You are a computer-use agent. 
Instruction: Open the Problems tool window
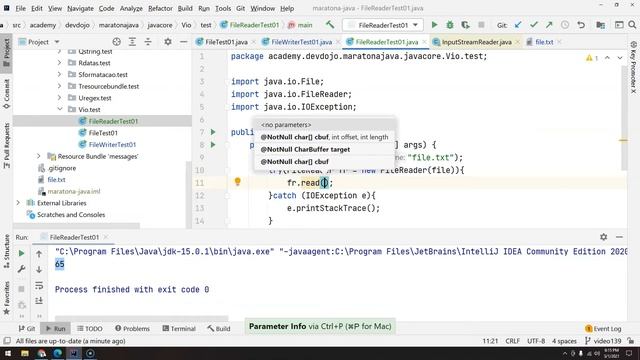132,328
